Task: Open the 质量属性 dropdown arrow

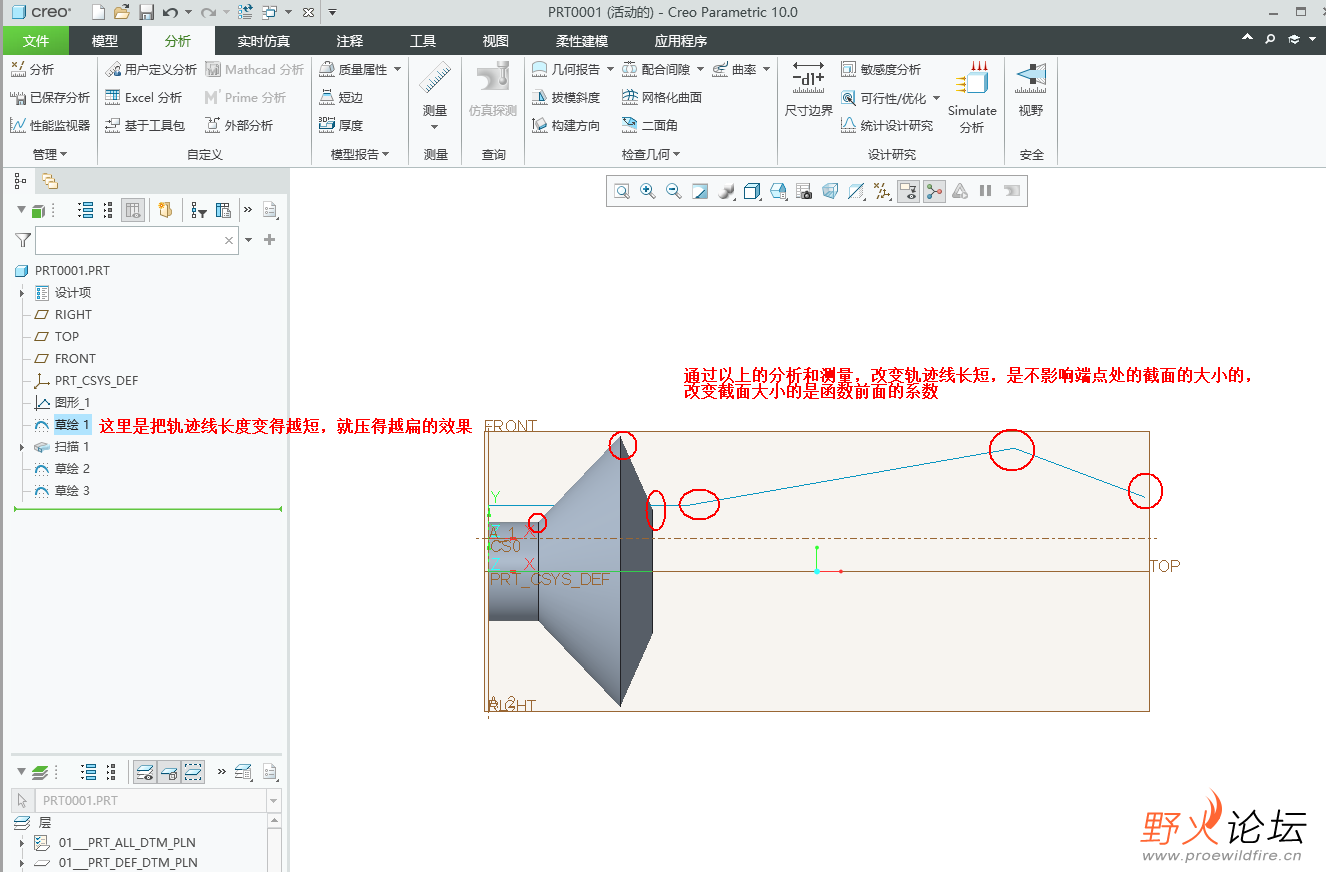Action: click(x=397, y=69)
